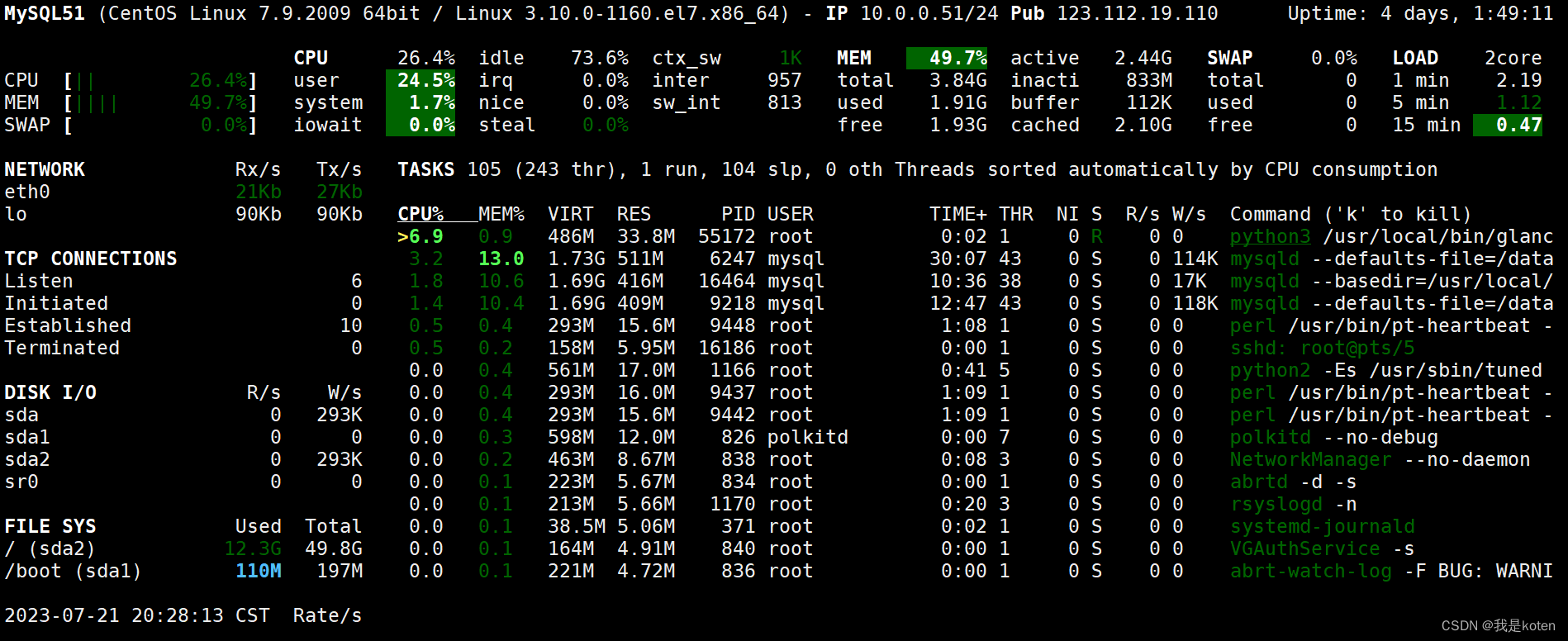Image resolution: width=1568 pixels, height=641 pixels.
Task: Click the 15 min load 0.47 value
Action: [1508, 125]
